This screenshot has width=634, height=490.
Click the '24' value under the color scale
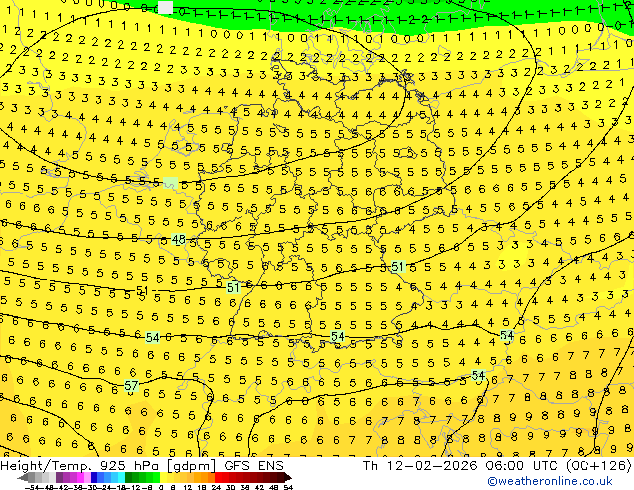(216, 488)
